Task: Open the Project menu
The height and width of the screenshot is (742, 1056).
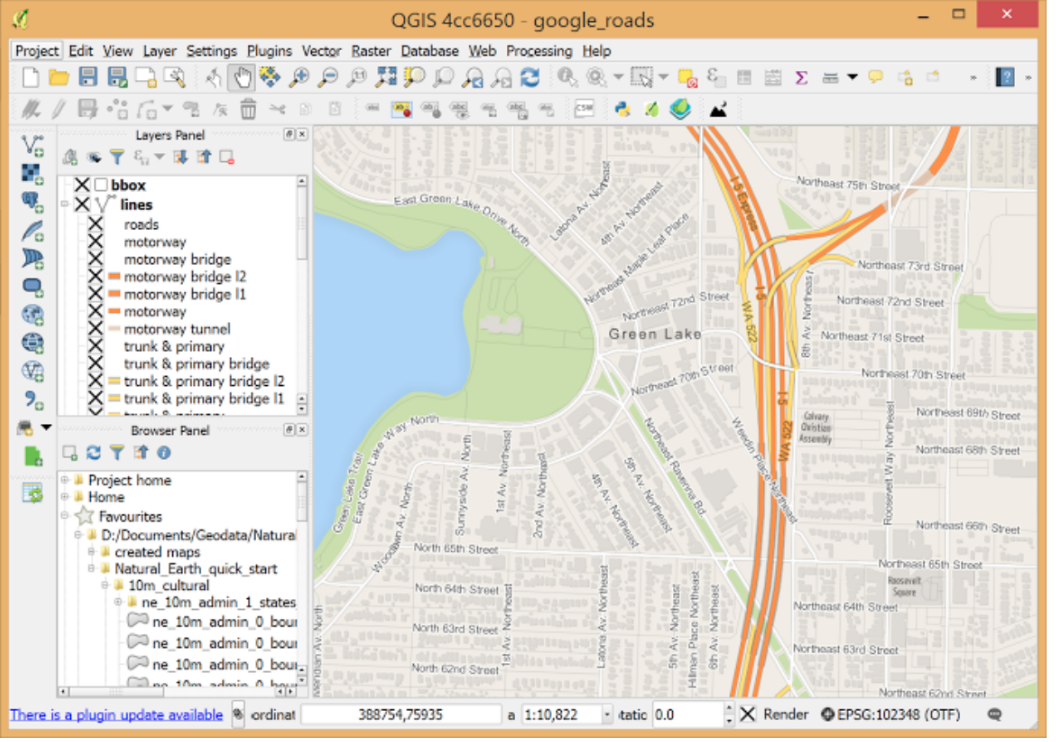Action: point(36,51)
